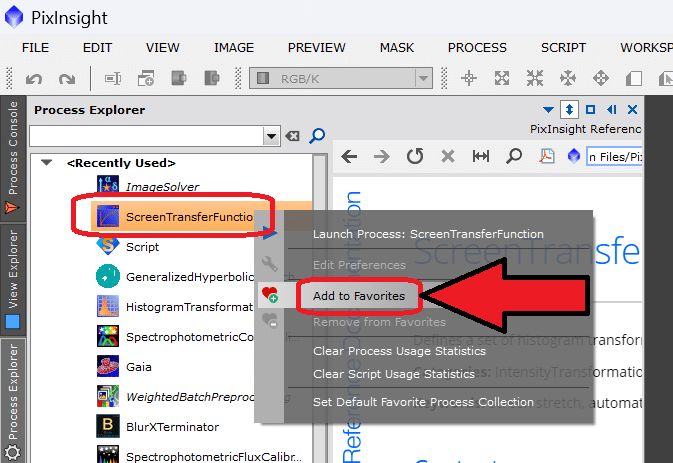673x463 pixels.
Task: Click the magnifier search icon in Process Explorer
Action: pos(317,136)
